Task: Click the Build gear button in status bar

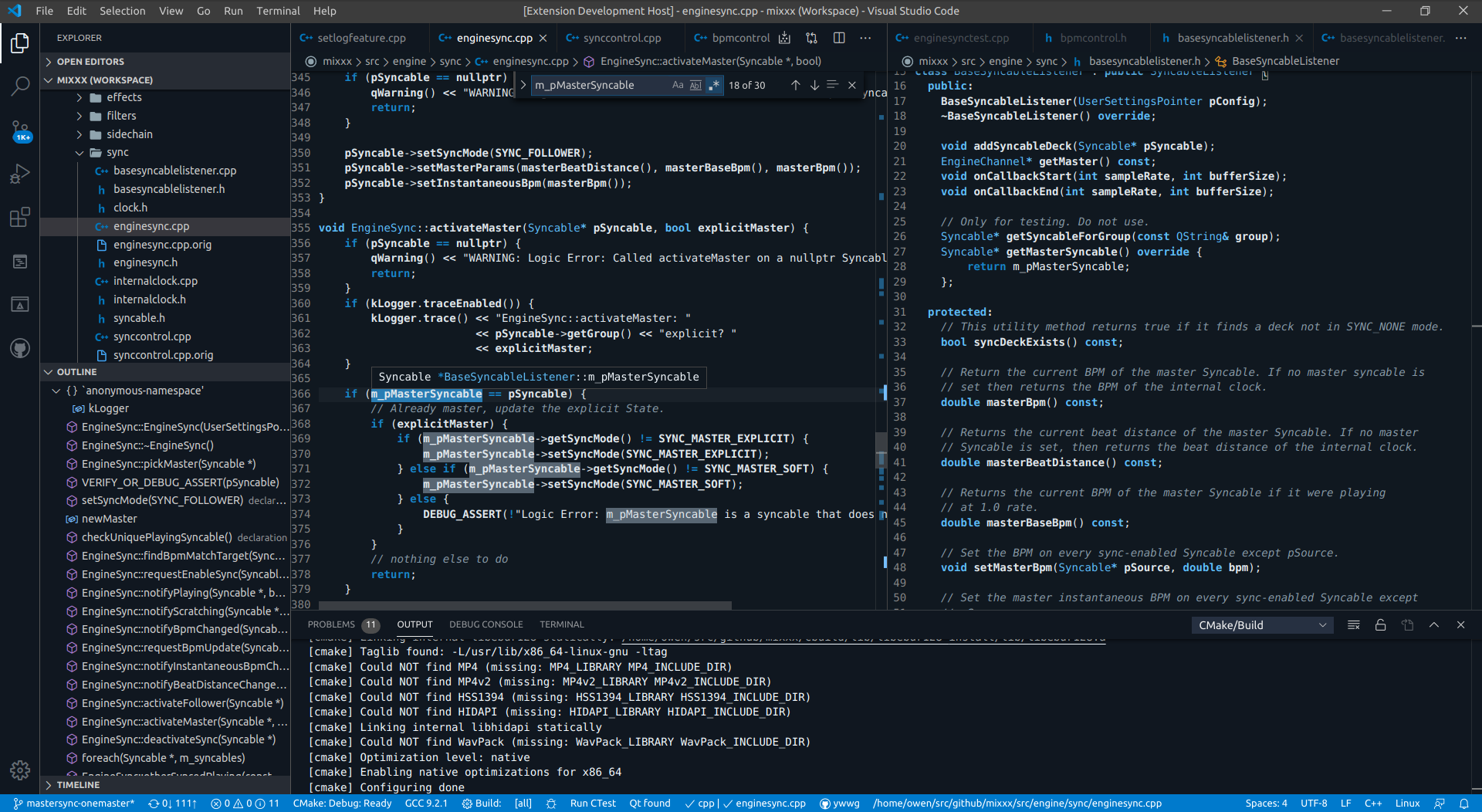Action: (482, 804)
